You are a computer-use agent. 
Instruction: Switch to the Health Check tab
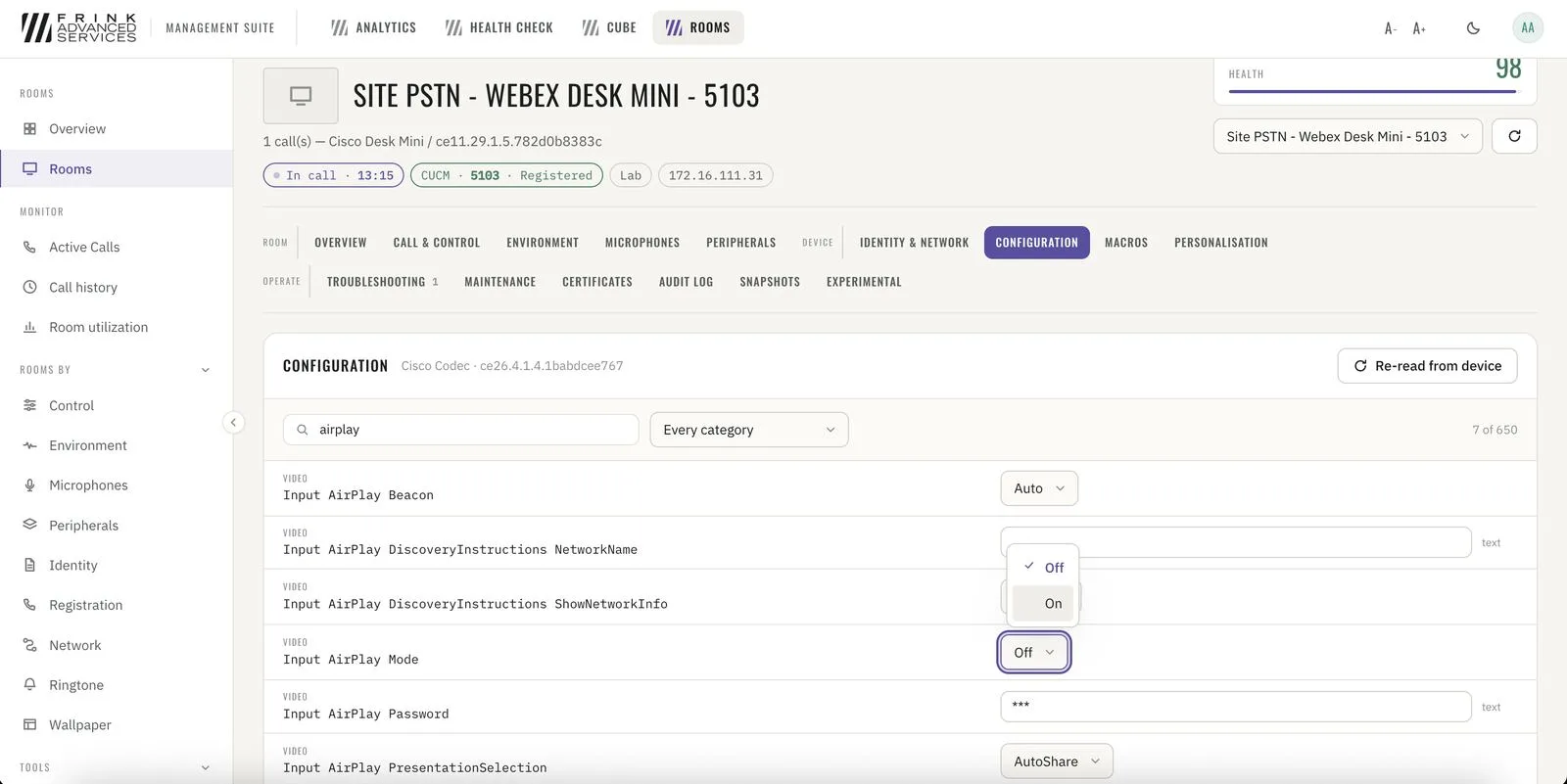[499, 27]
